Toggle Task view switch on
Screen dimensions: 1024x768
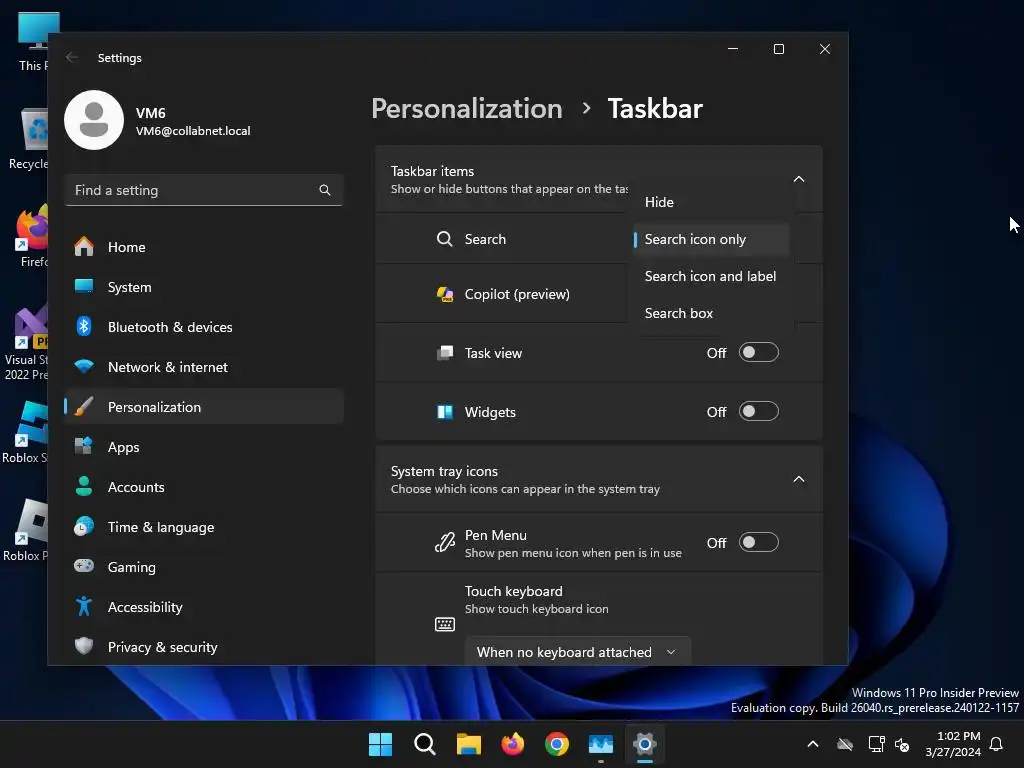point(759,353)
